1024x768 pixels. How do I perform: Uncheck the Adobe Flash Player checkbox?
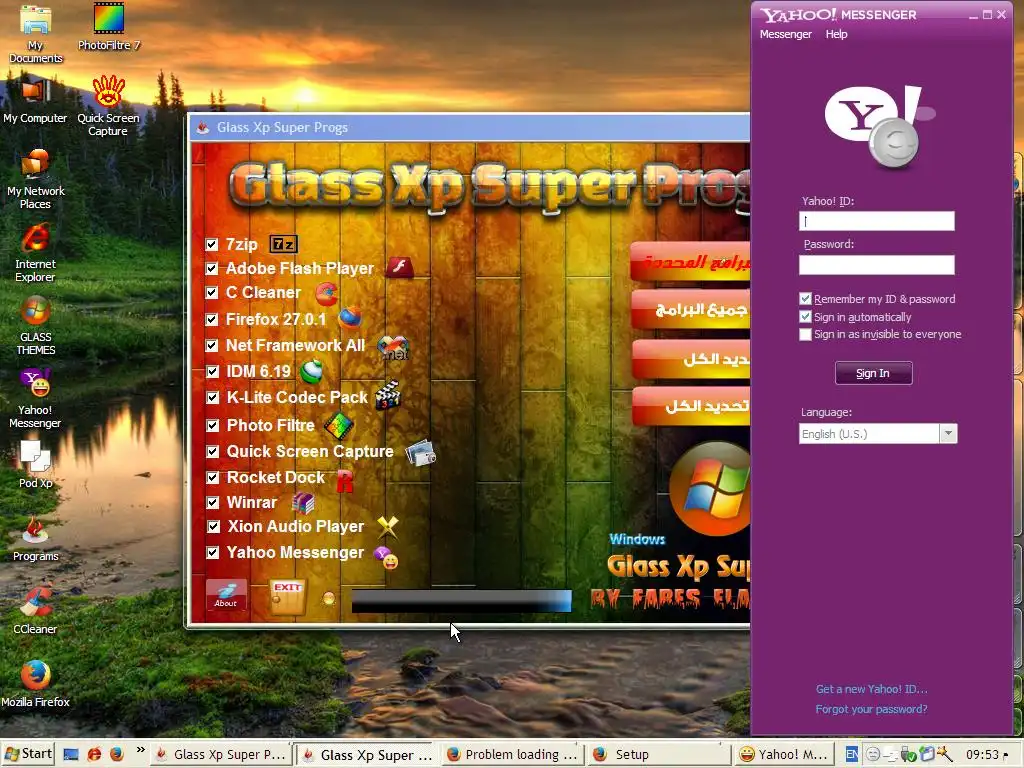click(212, 268)
